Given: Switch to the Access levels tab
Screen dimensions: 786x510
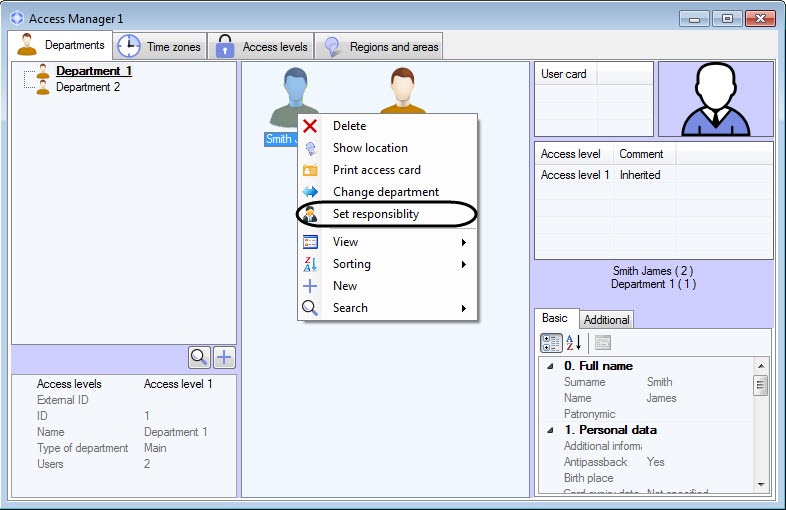Looking at the screenshot, I should (261, 47).
